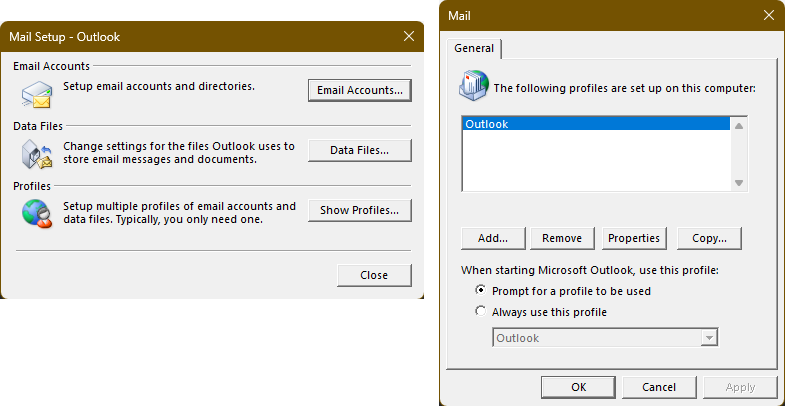Viewport: 785px width, 406px height.
Task: Click the profile list scroll down arrow
Action: (x=738, y=183)
